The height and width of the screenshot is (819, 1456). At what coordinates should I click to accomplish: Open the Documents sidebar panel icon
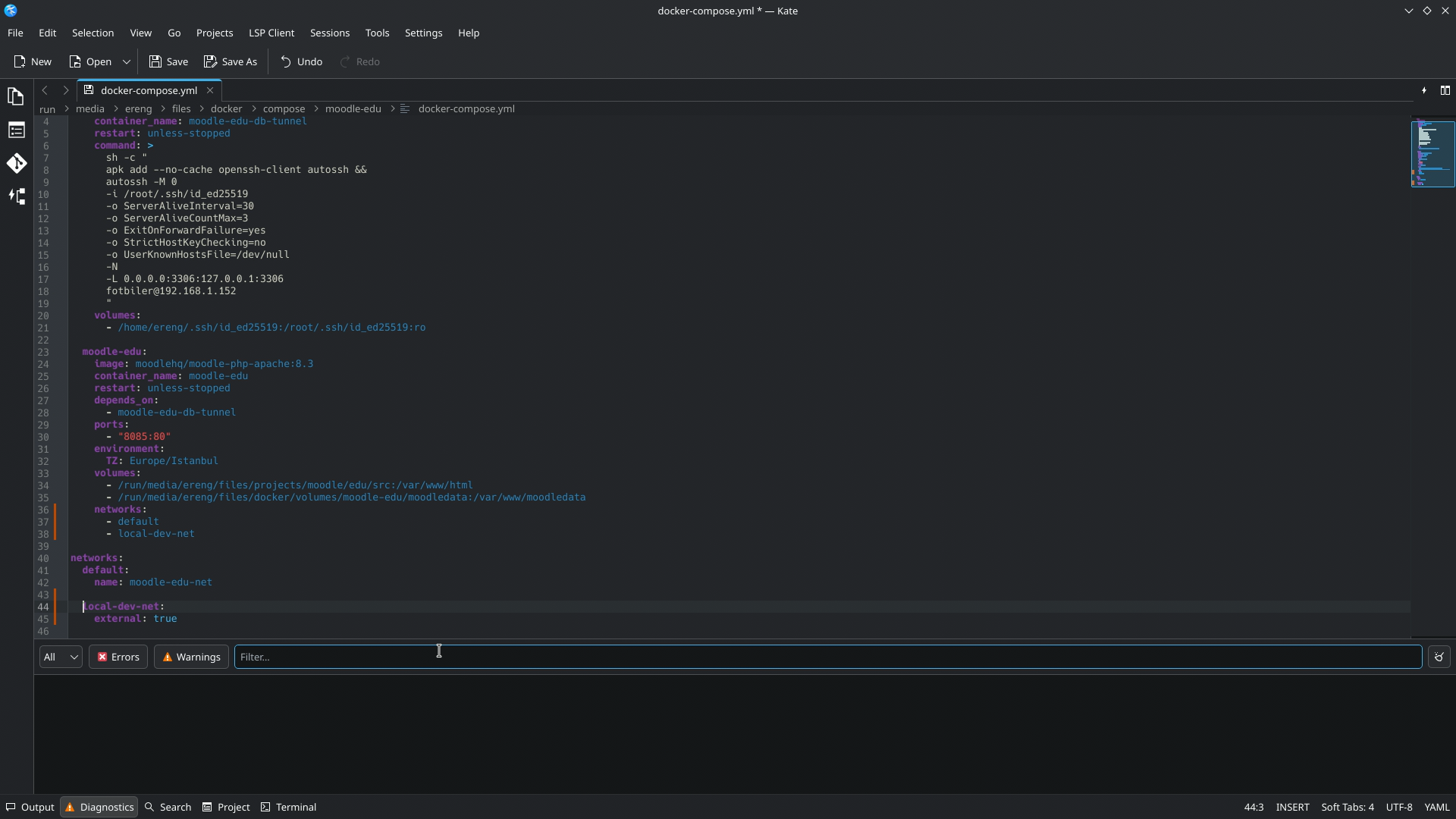(x=16, y=96)
